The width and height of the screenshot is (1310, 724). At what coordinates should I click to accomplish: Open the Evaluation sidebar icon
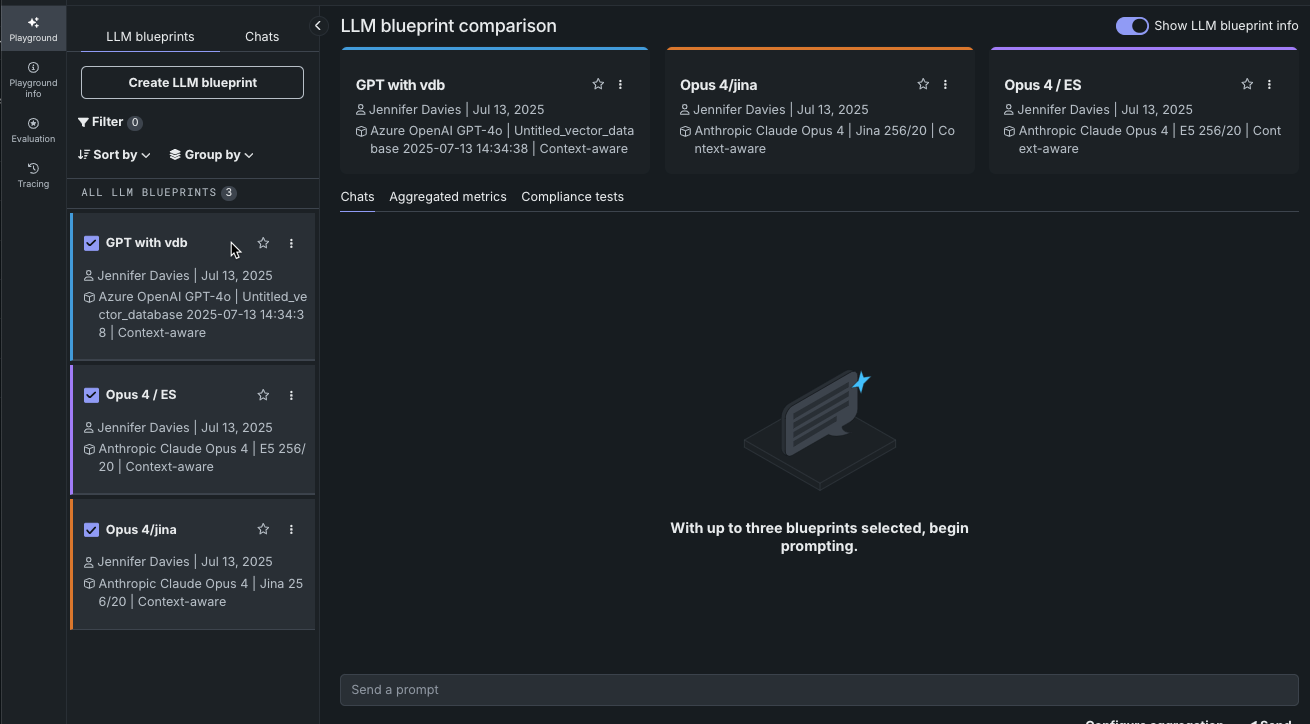33,131
